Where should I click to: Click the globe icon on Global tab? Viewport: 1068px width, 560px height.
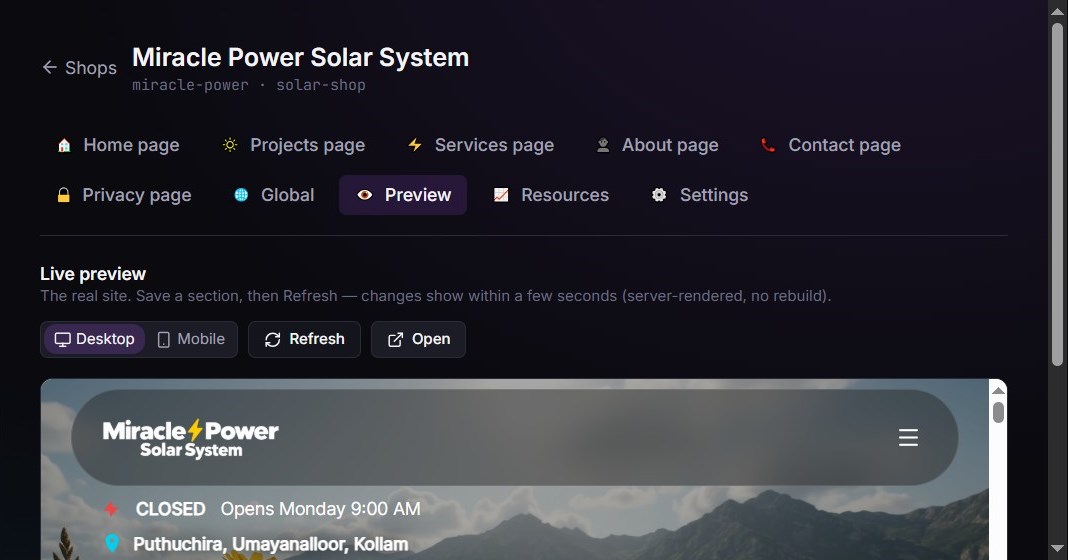[241, 195]
